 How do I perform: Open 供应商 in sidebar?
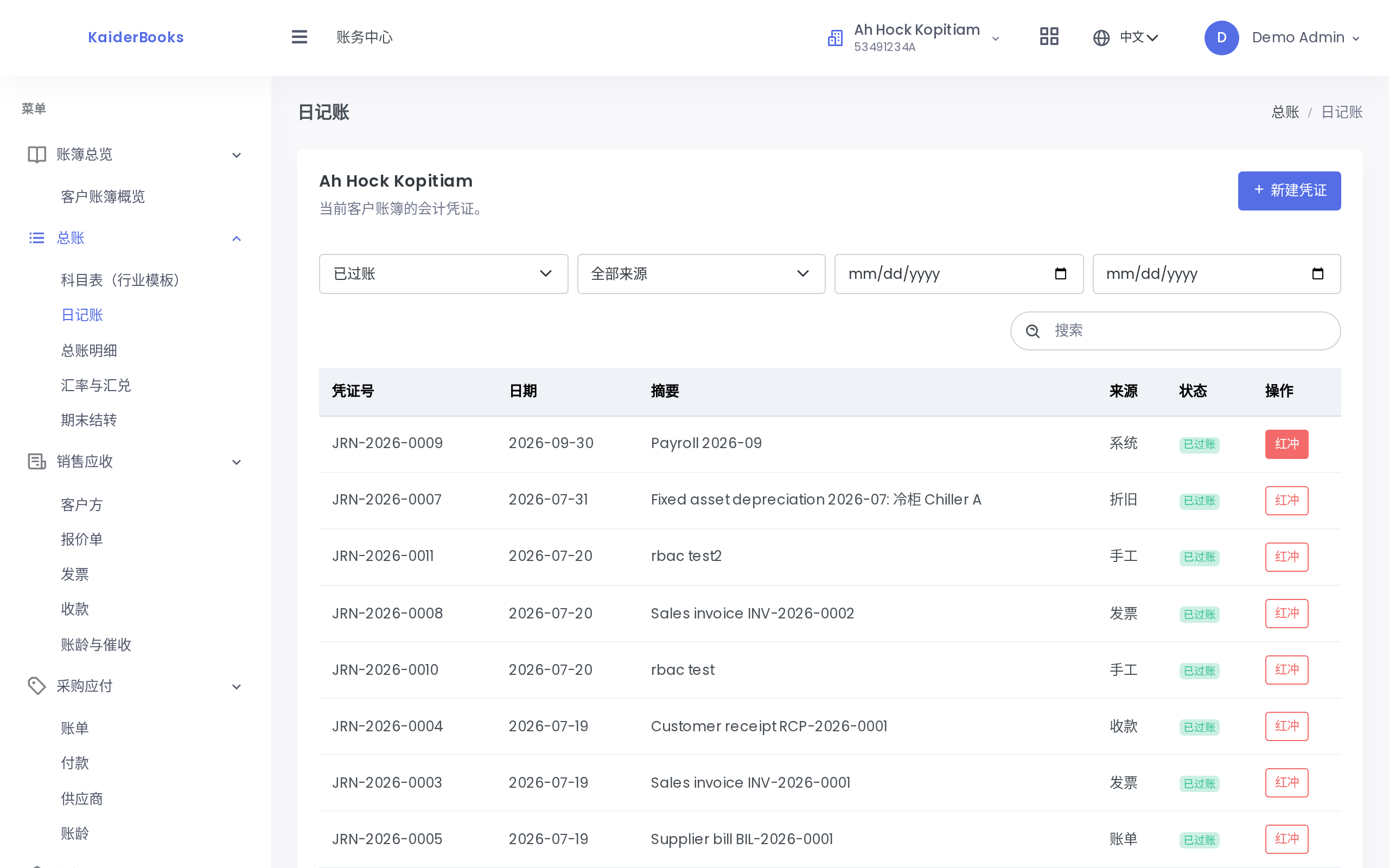coord(82,799)
